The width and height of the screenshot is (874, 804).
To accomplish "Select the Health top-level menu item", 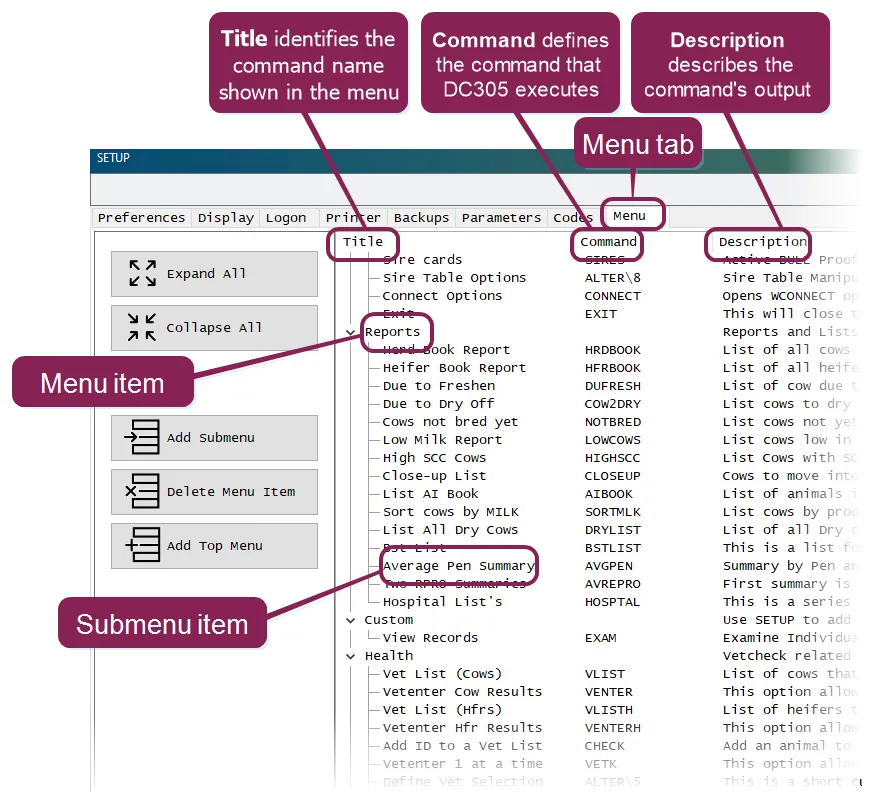I will 389,656.
